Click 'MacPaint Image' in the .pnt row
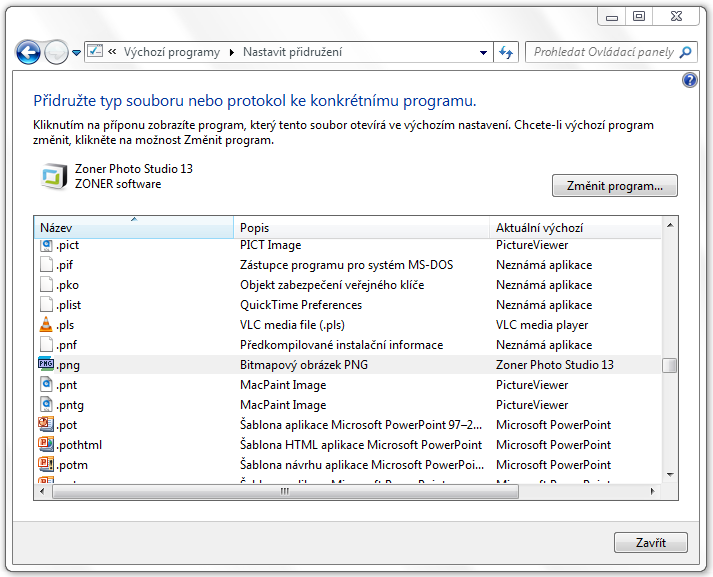Viewport: 713px width, 577px height. (283, 385)
